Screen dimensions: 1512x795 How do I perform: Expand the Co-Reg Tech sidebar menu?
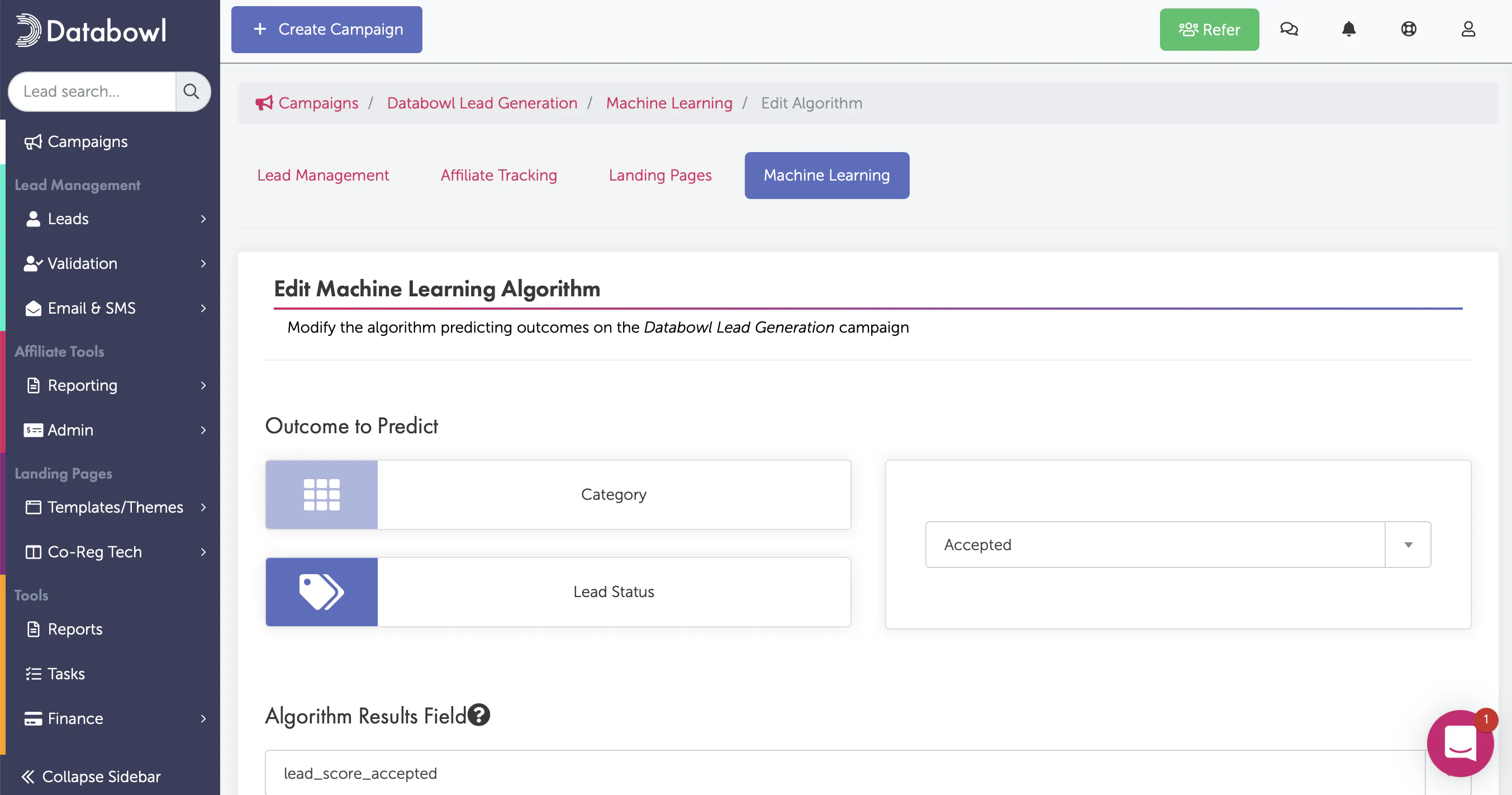tap(110, 552)
